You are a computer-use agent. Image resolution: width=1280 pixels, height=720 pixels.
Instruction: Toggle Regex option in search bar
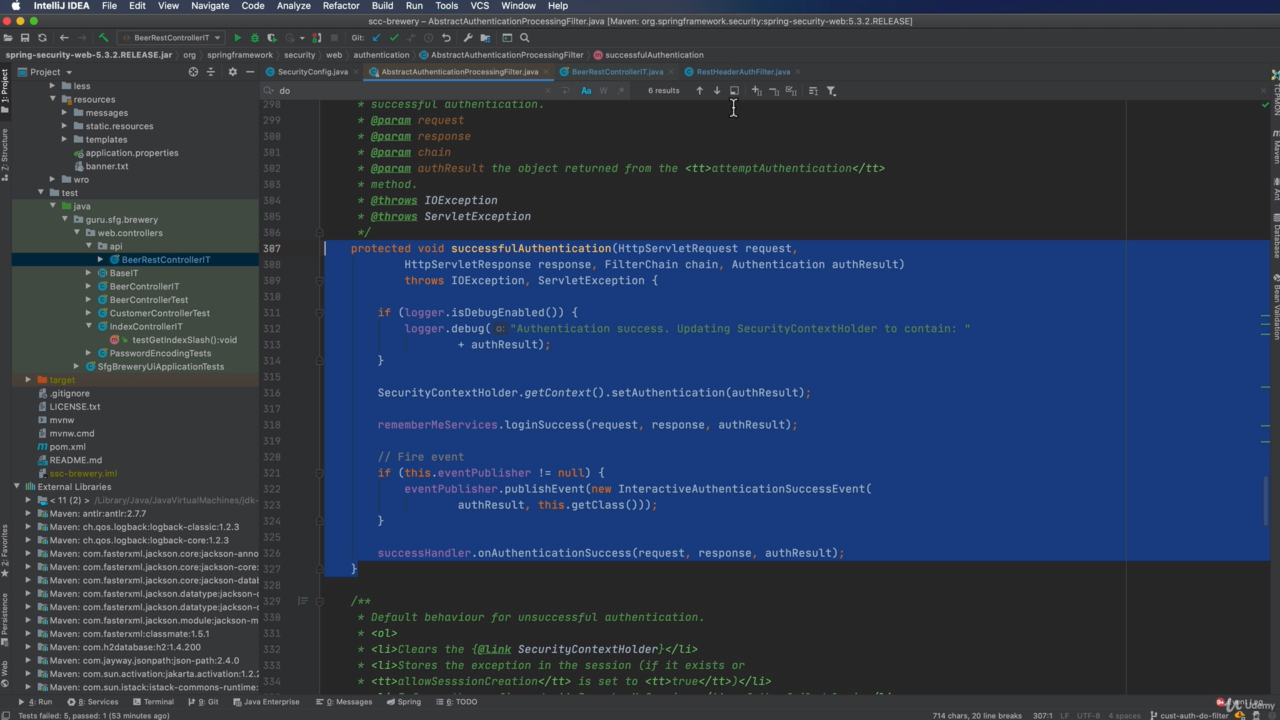coord(620,91)
